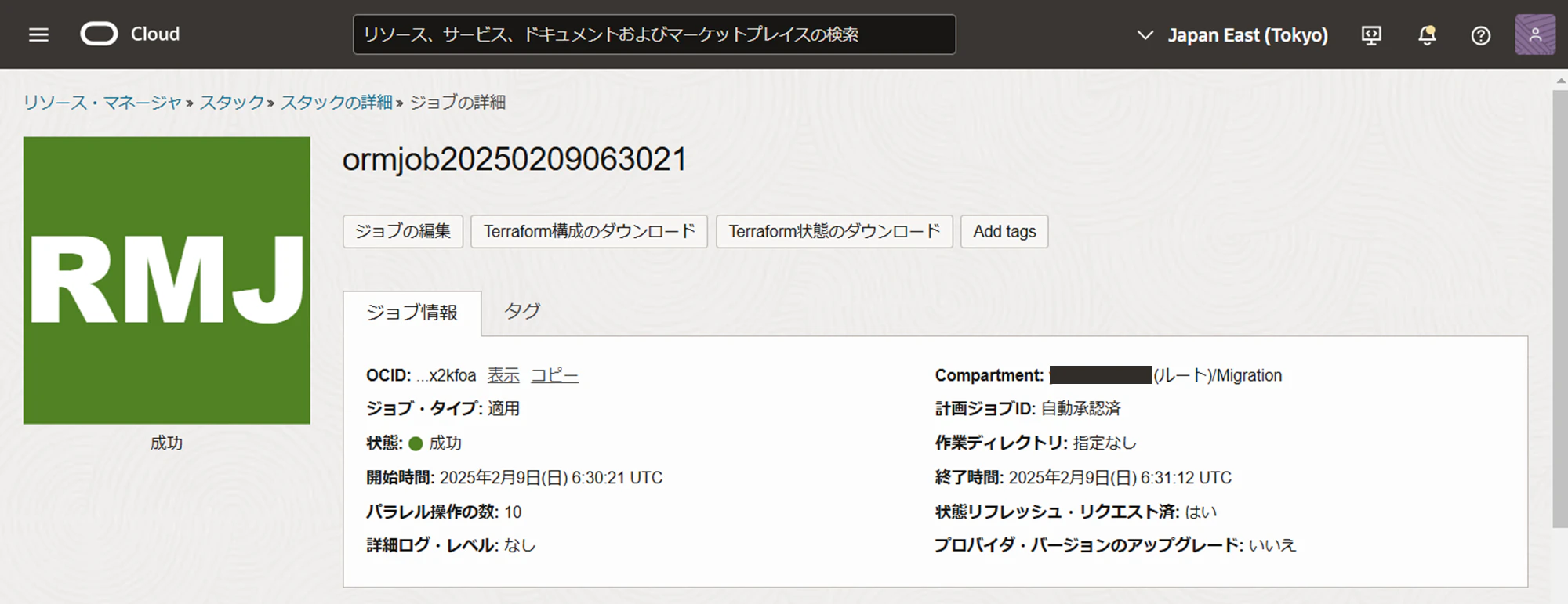Click the green RMJ job status tile
Image resolution: width=1568 pixels, height=604 pixels.
(x=167, y=280)
